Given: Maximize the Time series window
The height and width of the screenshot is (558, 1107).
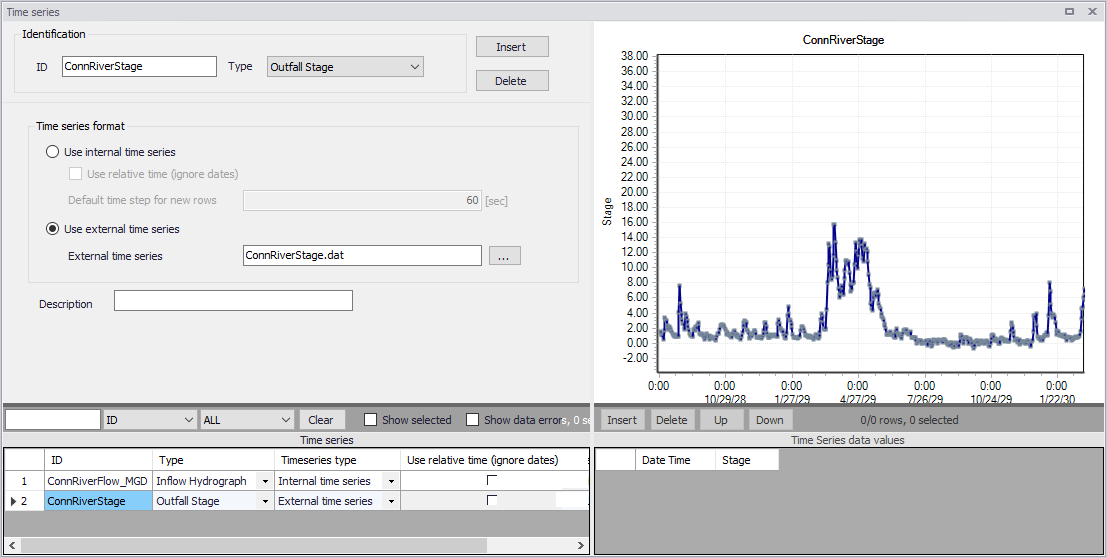Looking at the screenshot, I should (1070, 11).
